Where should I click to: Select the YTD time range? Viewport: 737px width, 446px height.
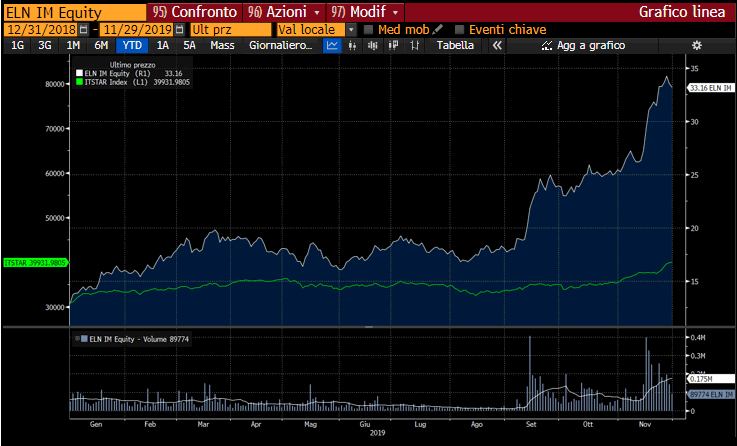[131, 46]
